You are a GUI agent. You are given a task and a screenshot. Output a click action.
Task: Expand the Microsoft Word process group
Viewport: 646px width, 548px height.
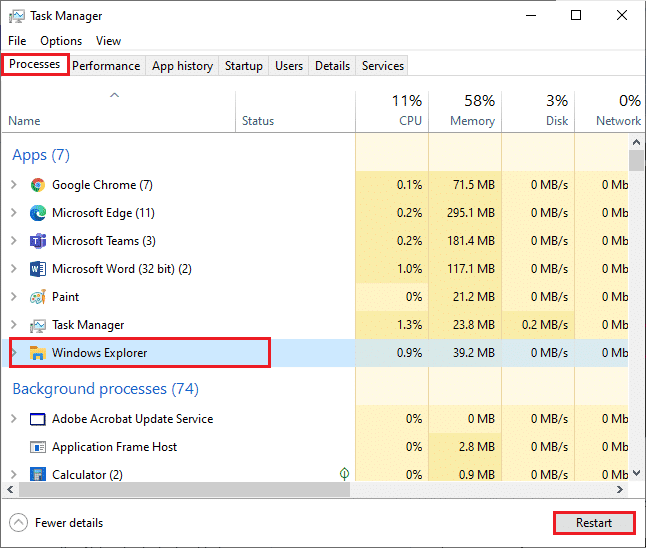[x=14, y=269]
